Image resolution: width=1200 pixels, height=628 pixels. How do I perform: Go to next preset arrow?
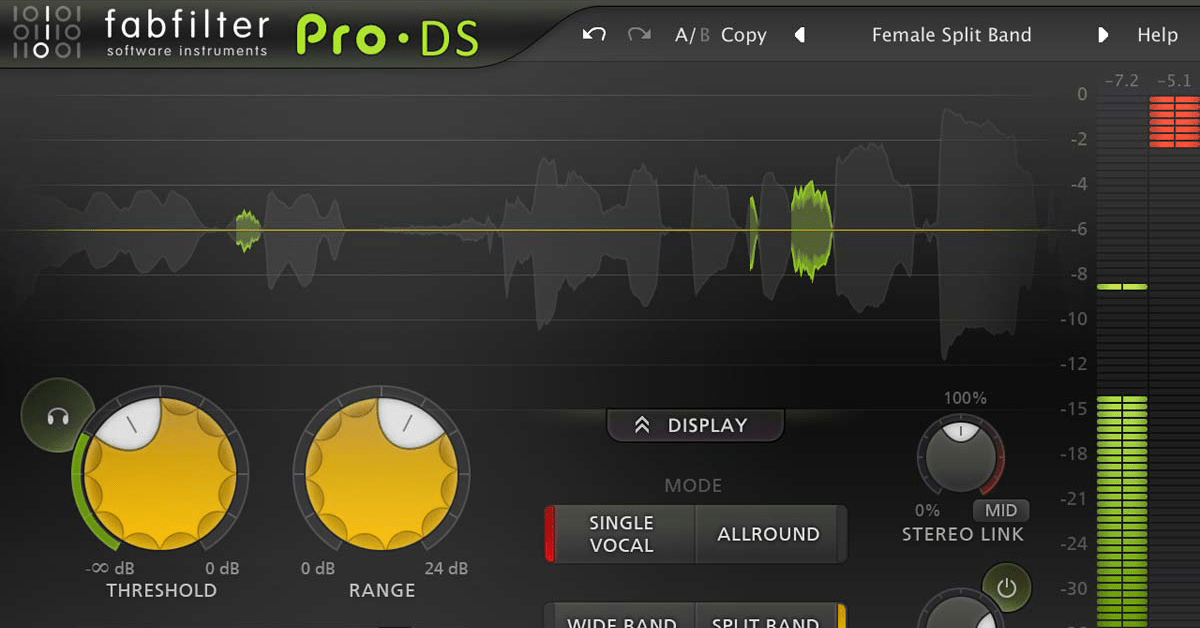[1103, 34]
